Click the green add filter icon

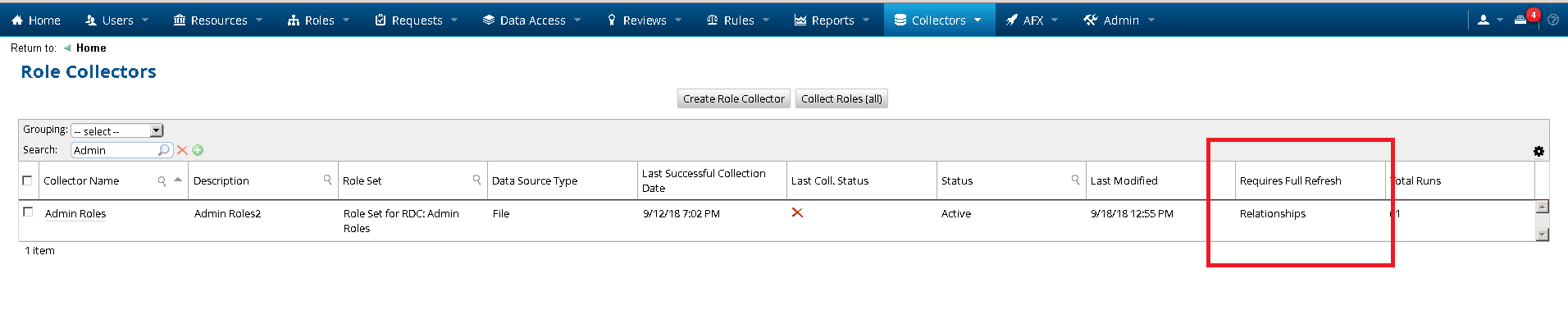coord(198,150)
